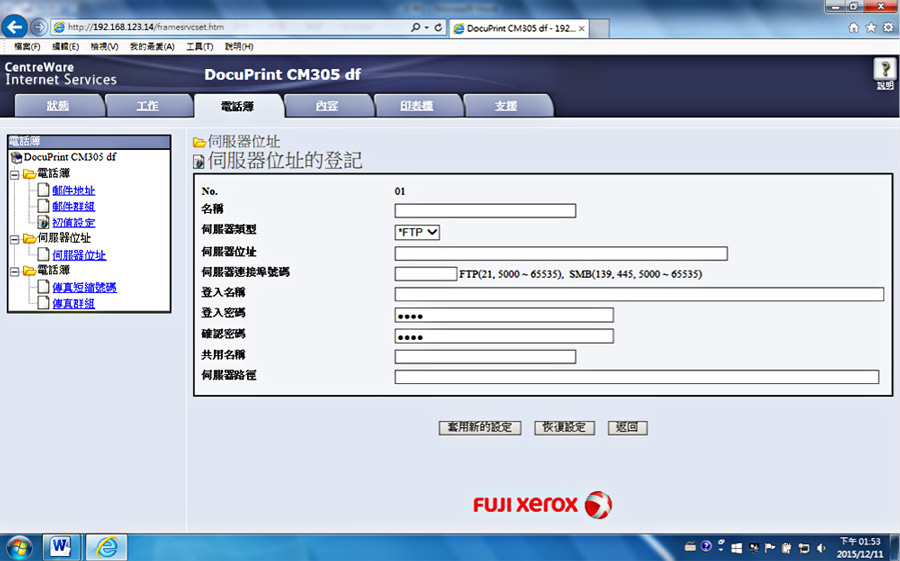Open the 檢視(V) menu
The width and height of the screenshot is (900, 561).
104,47
